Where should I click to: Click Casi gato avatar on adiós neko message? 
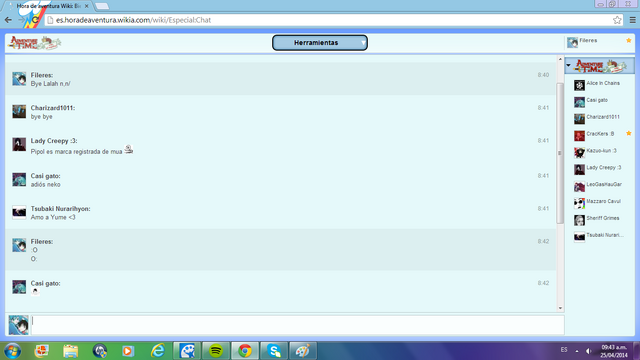click(x=19, y=179)
